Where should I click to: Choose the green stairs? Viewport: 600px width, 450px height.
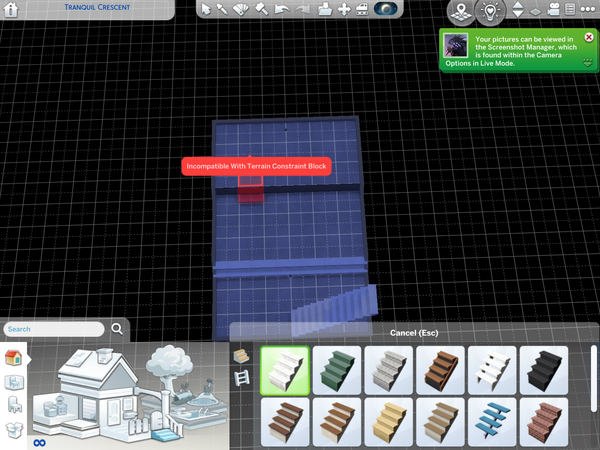[337, 370]
